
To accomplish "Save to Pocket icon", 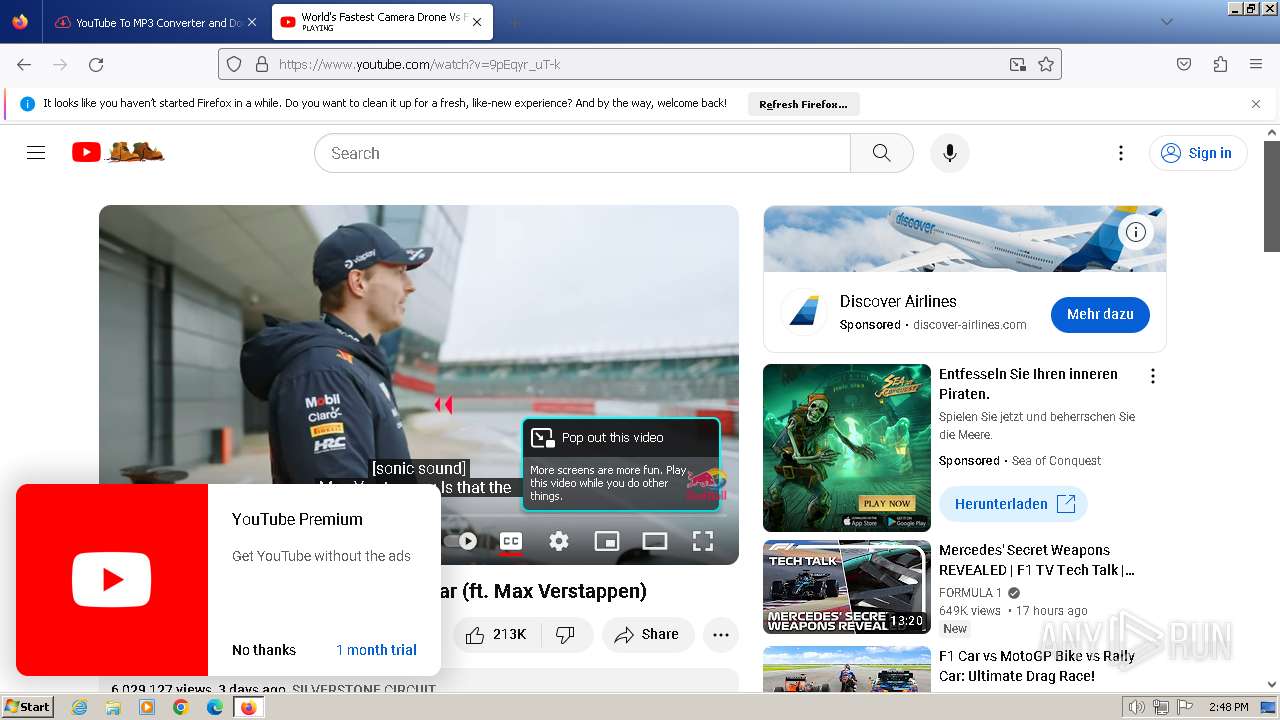I will tap(1184, 64).
